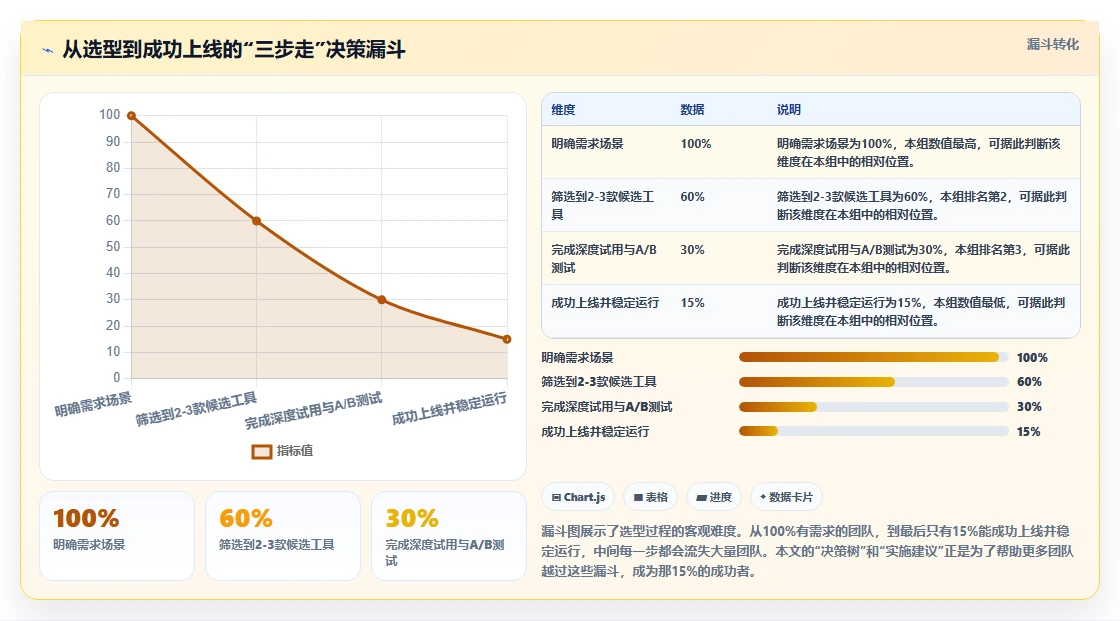
Task: Click the 30% value in the table
Action: pyautogui.click(x=692, y=249)
